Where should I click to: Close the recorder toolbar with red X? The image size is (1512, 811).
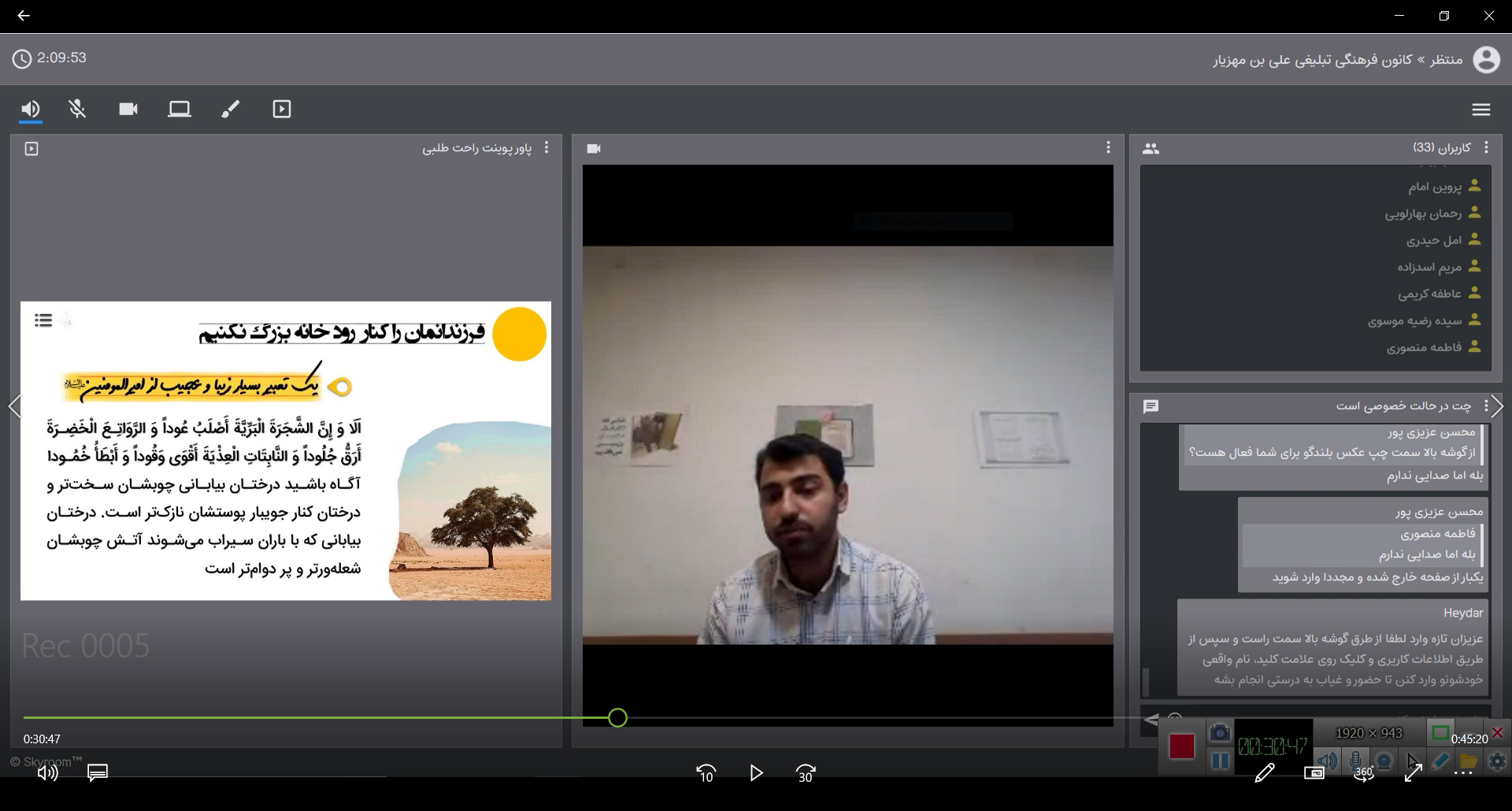click(x=1497, y=733)
